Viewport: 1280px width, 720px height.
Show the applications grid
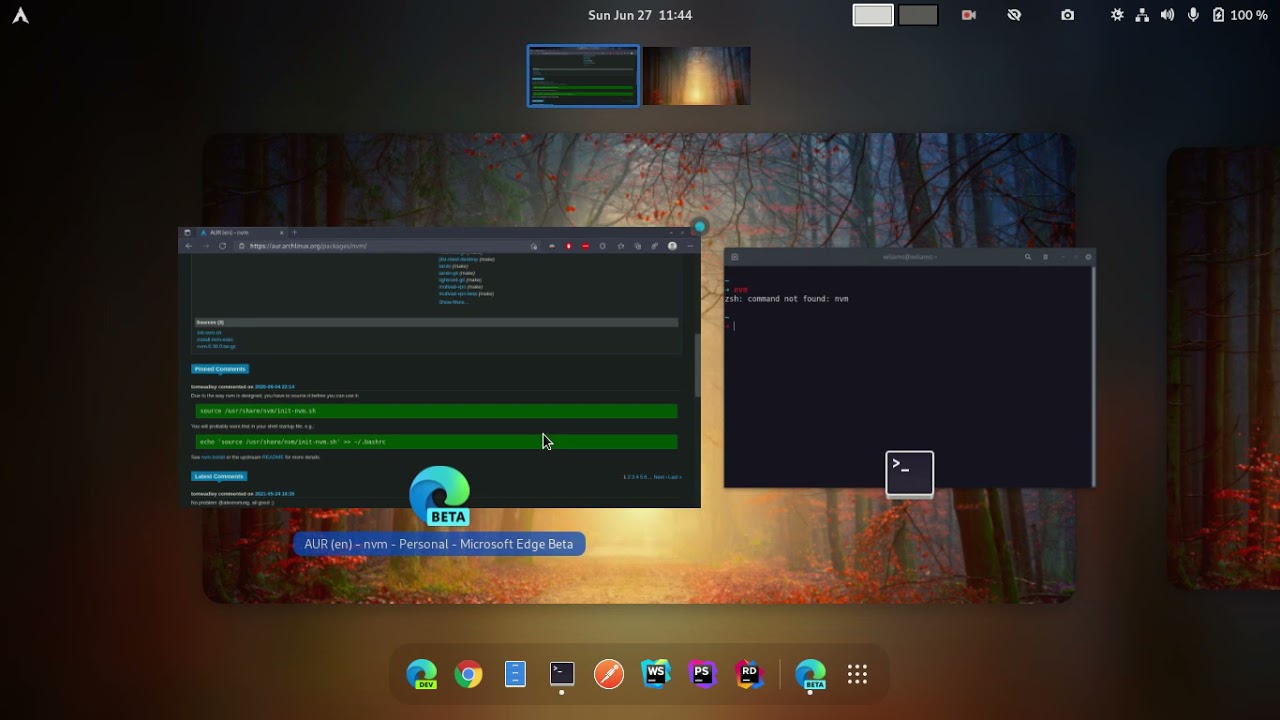(857, 675)
